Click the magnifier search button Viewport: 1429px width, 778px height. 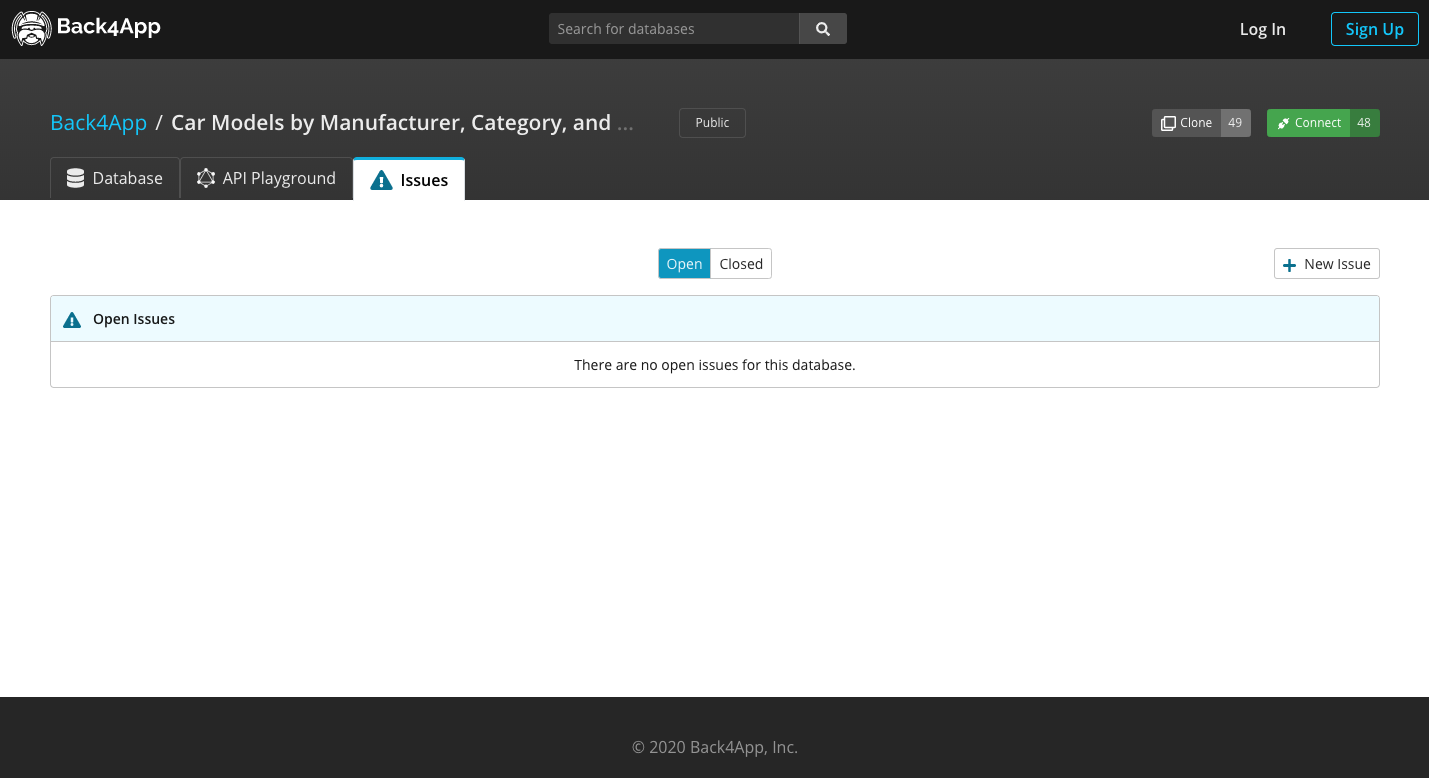(x=823, y=29)
